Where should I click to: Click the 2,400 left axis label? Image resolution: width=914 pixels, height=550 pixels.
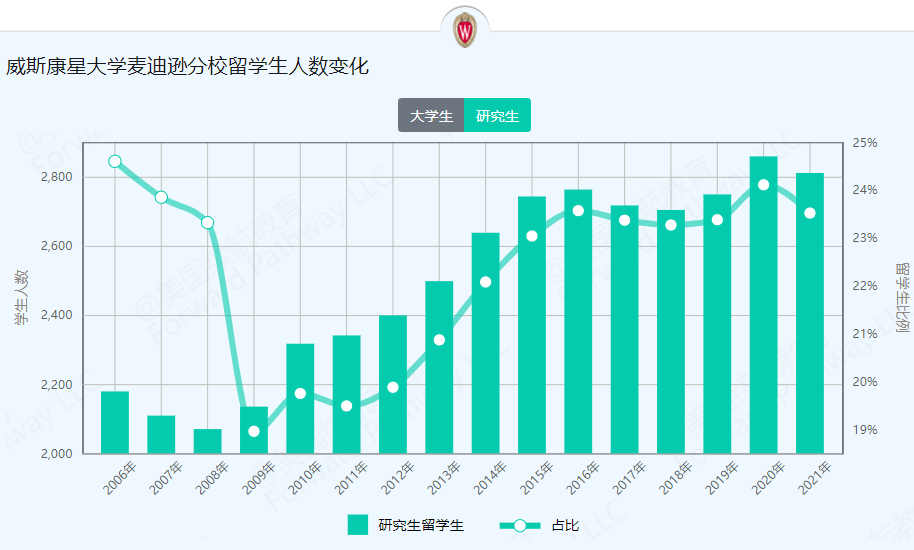(x=57, y=315)
